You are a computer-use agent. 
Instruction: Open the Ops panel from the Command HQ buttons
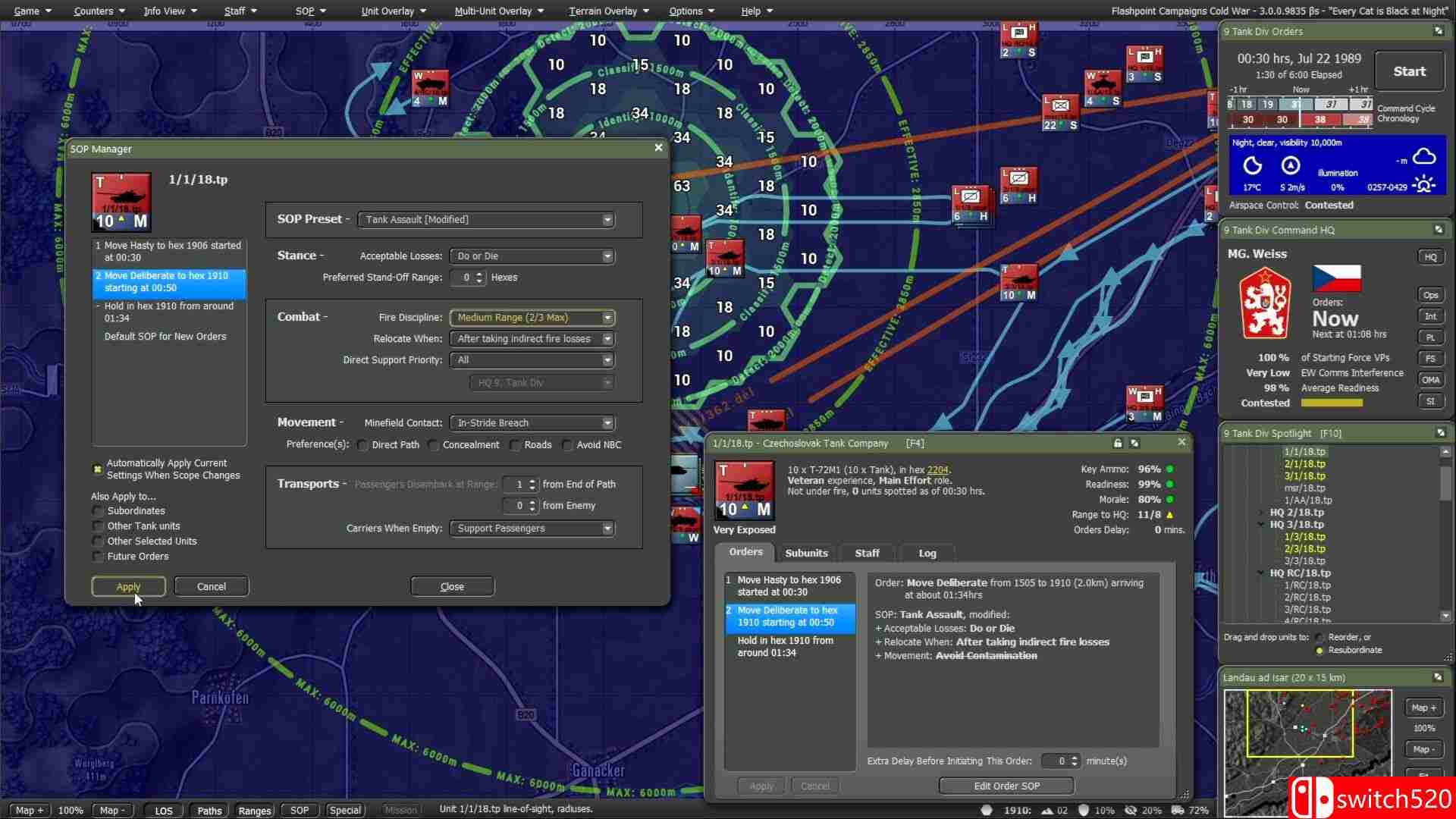1430,294
